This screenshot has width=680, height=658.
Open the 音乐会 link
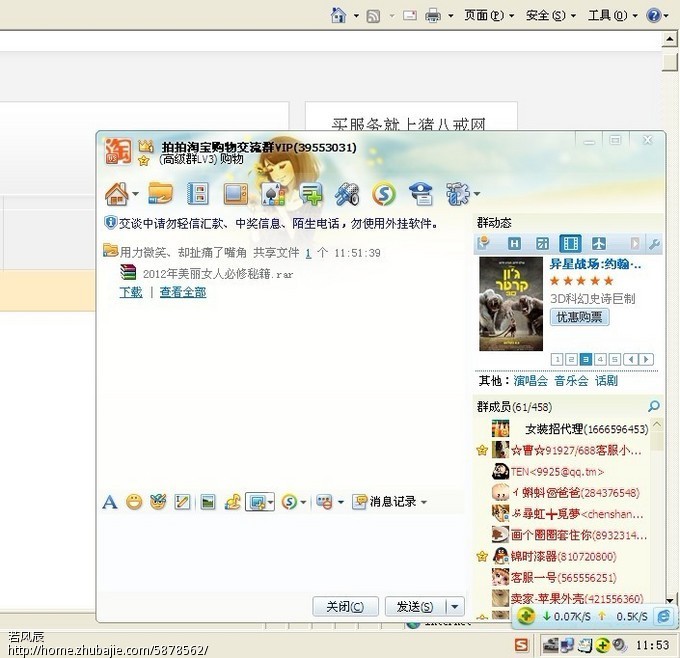[571, 381]
